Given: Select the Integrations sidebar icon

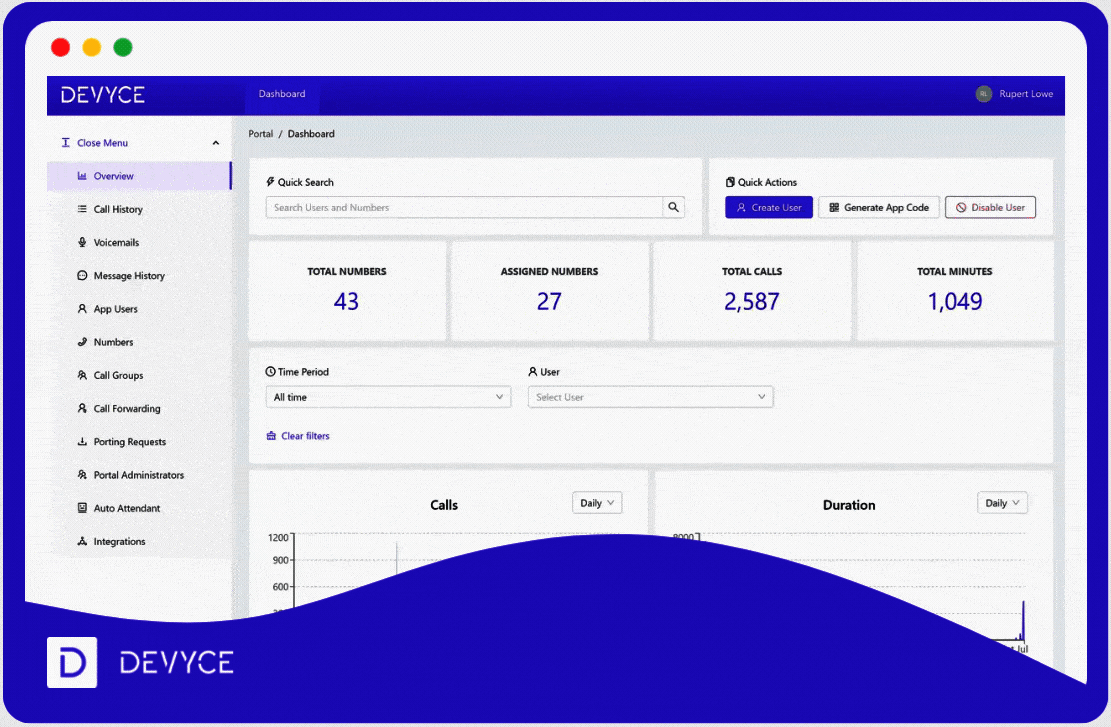Looking at the screenshot, I should (x=82, y=541).
